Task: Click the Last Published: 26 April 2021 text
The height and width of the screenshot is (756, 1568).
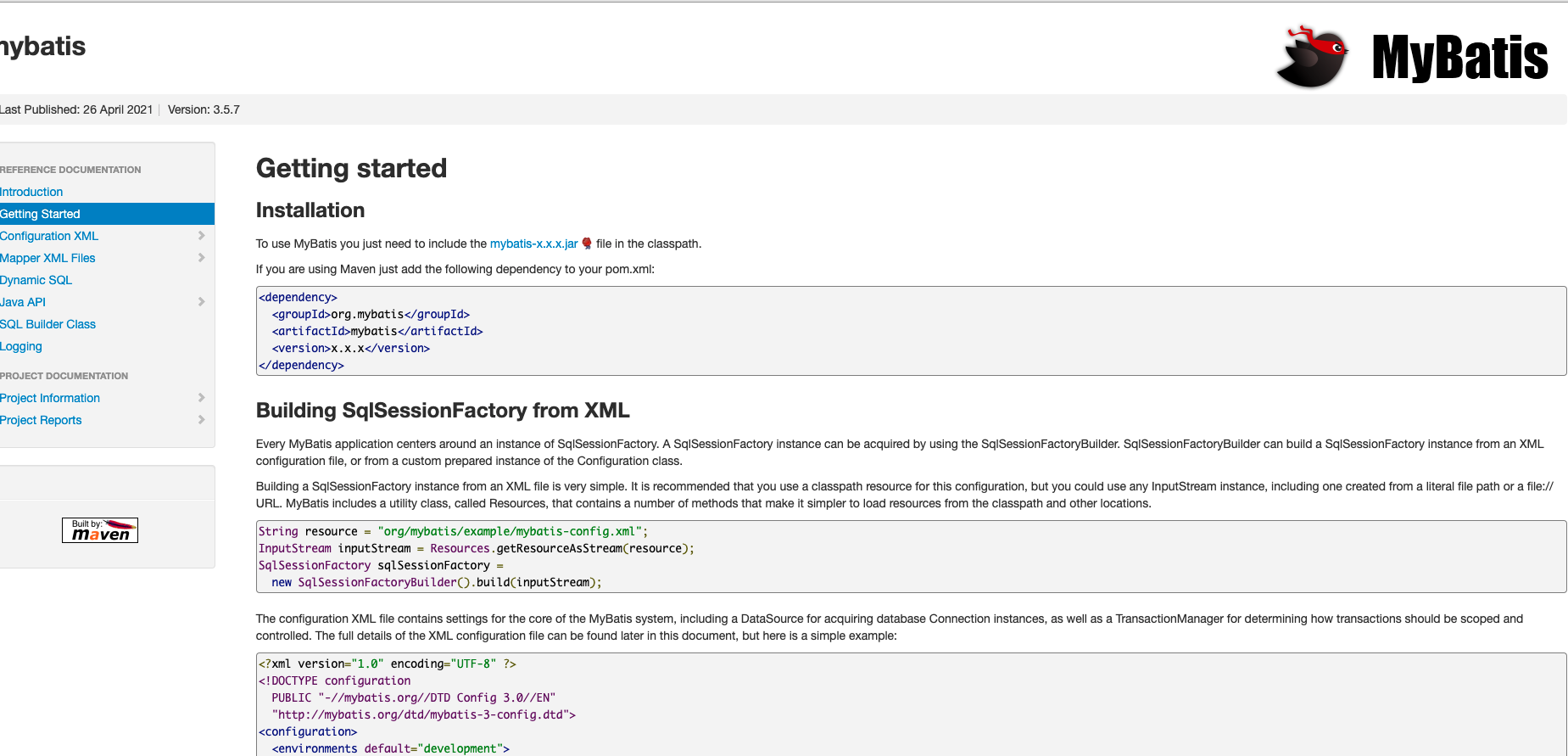Action: tap(76, 109)
